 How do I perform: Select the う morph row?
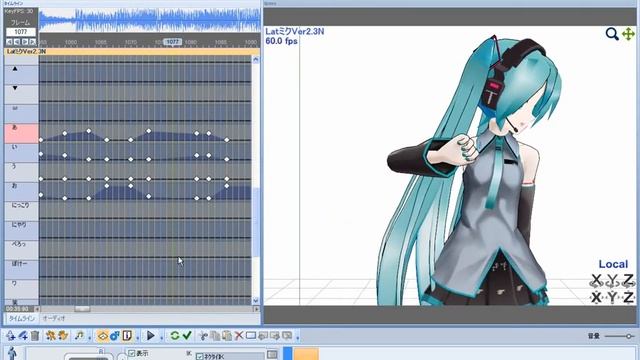(x=21, y=172)
